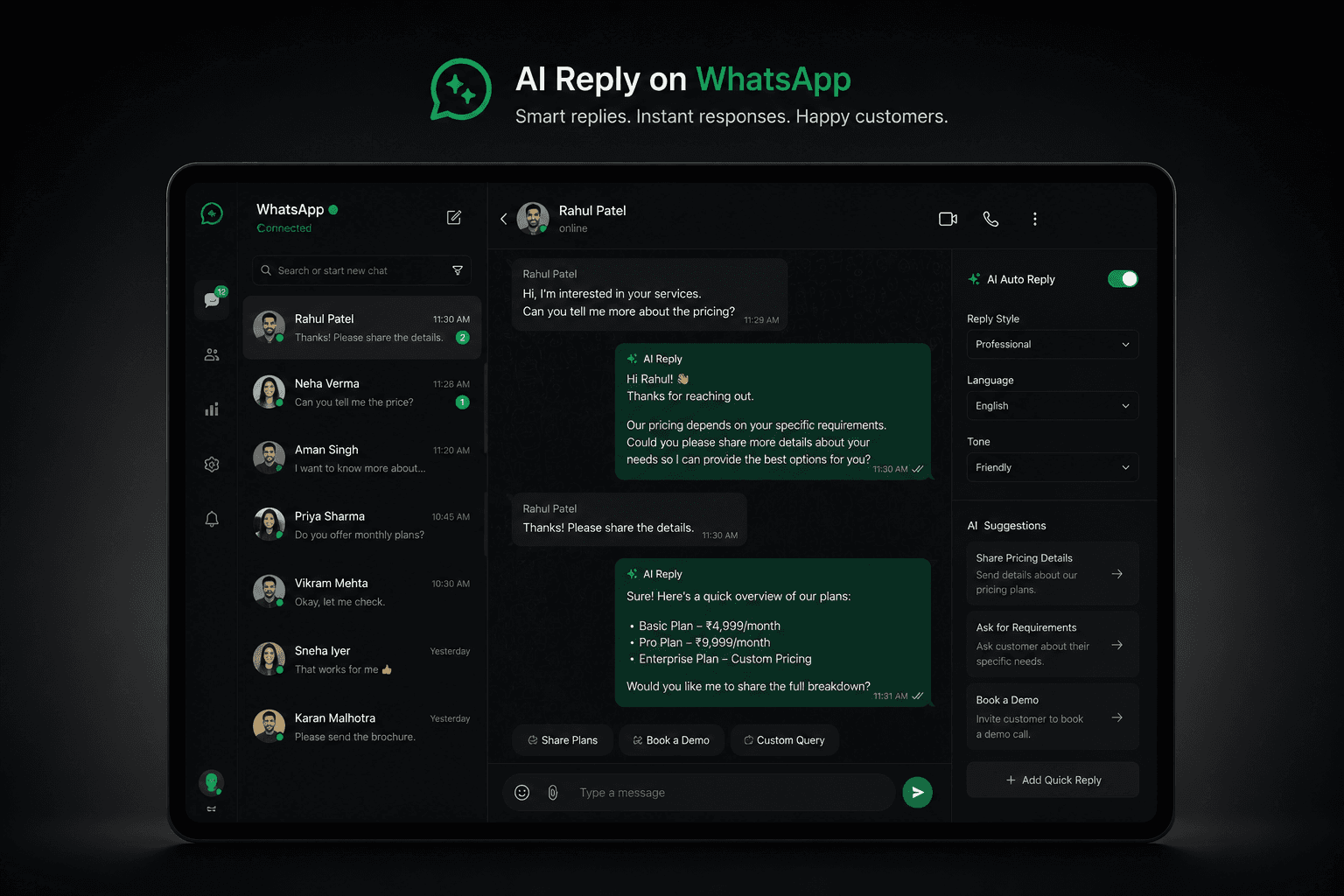
Task: Open the Language English dropdown
Action: tap(1053, 406)
